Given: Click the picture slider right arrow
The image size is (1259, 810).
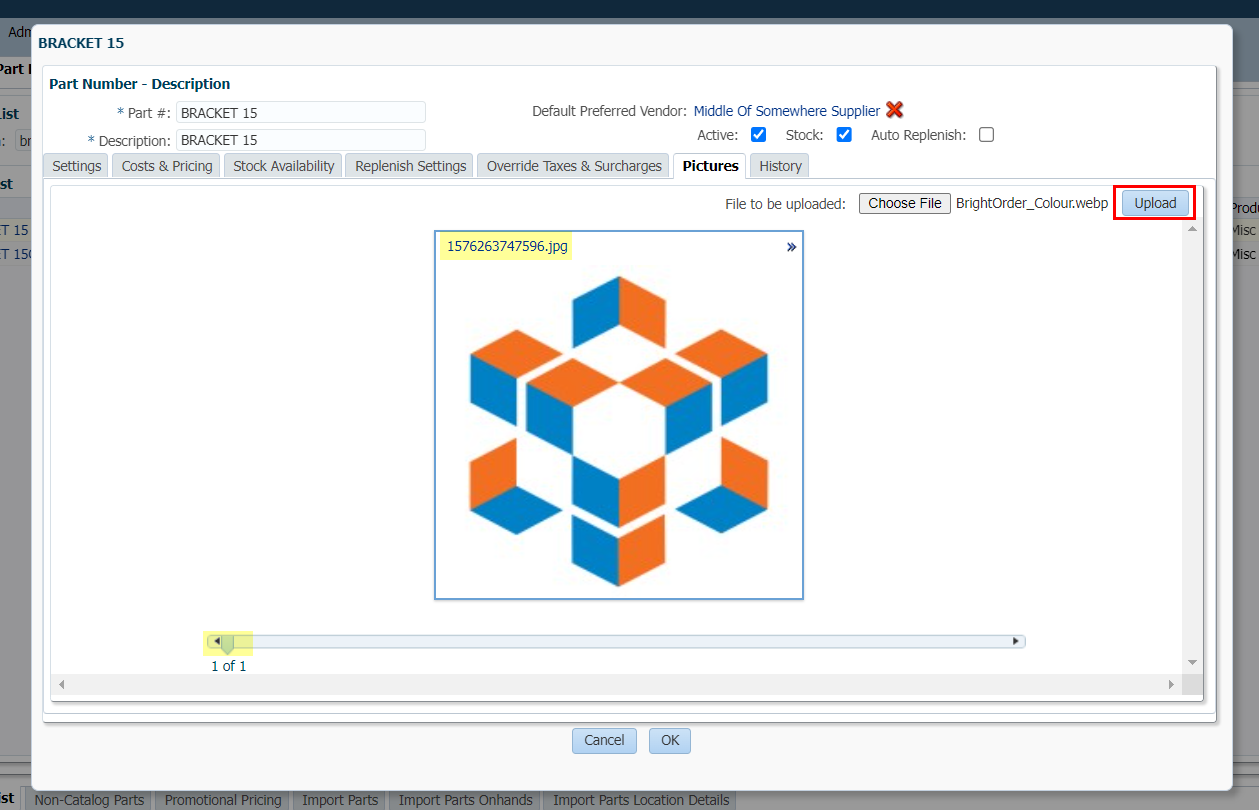Looking at the screenshot, I should pyautogui.click(x=1016, y=641).
